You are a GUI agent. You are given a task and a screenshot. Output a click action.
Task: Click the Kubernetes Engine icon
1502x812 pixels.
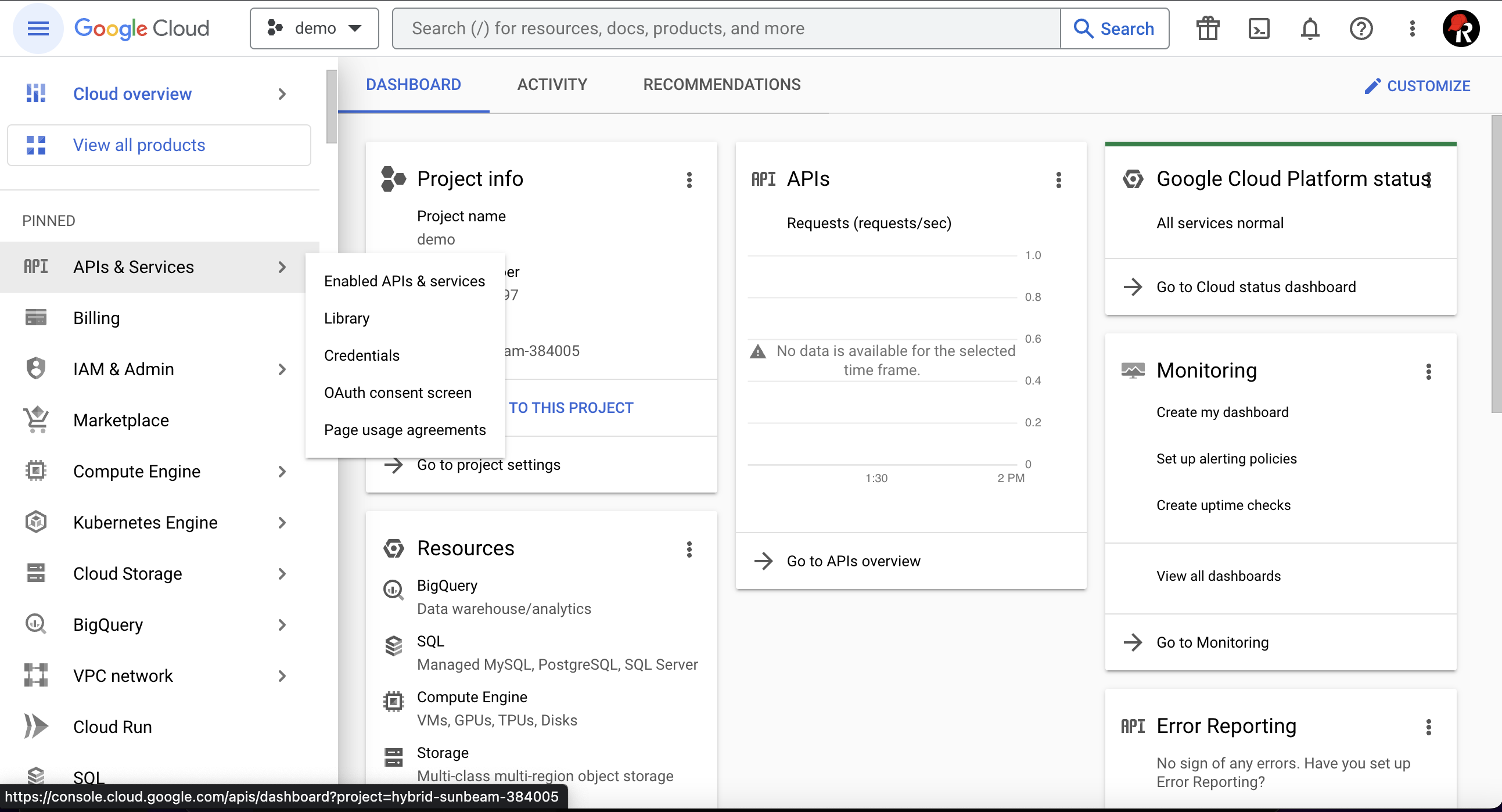coord(35,522)
